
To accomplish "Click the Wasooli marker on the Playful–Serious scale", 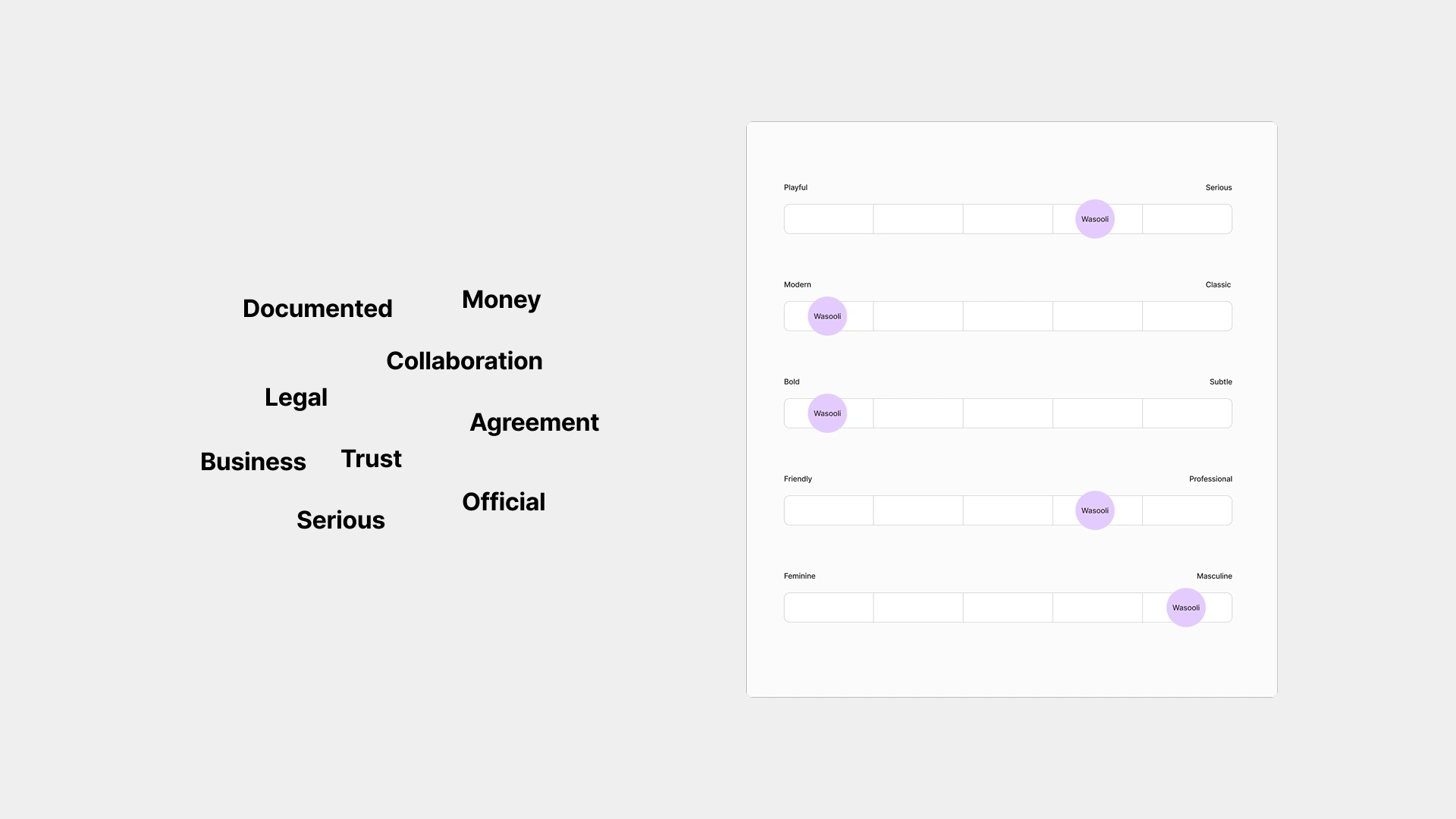I will tap(1094, 219).
